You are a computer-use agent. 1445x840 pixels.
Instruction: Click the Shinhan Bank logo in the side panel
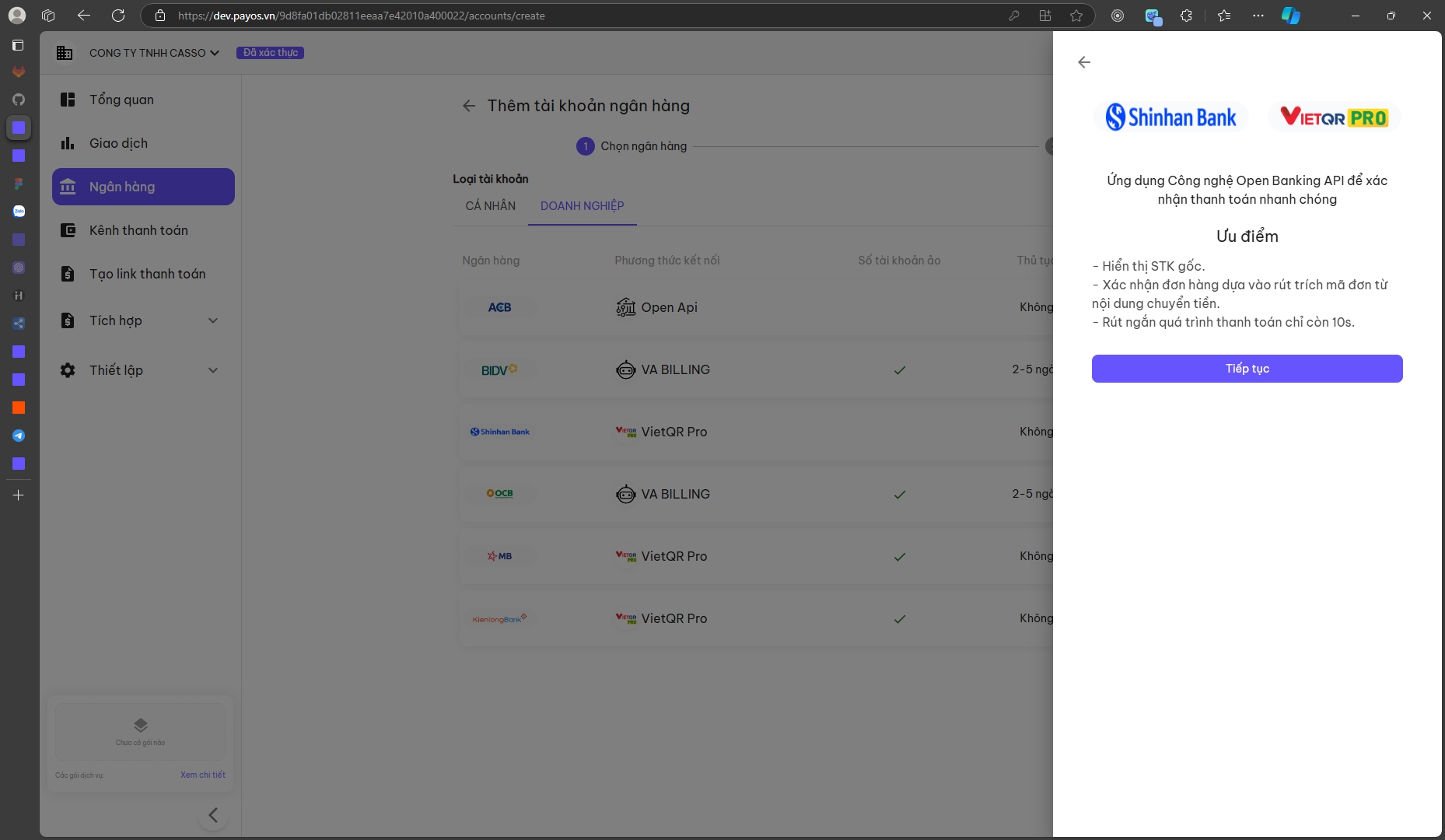coord(1170,117)
